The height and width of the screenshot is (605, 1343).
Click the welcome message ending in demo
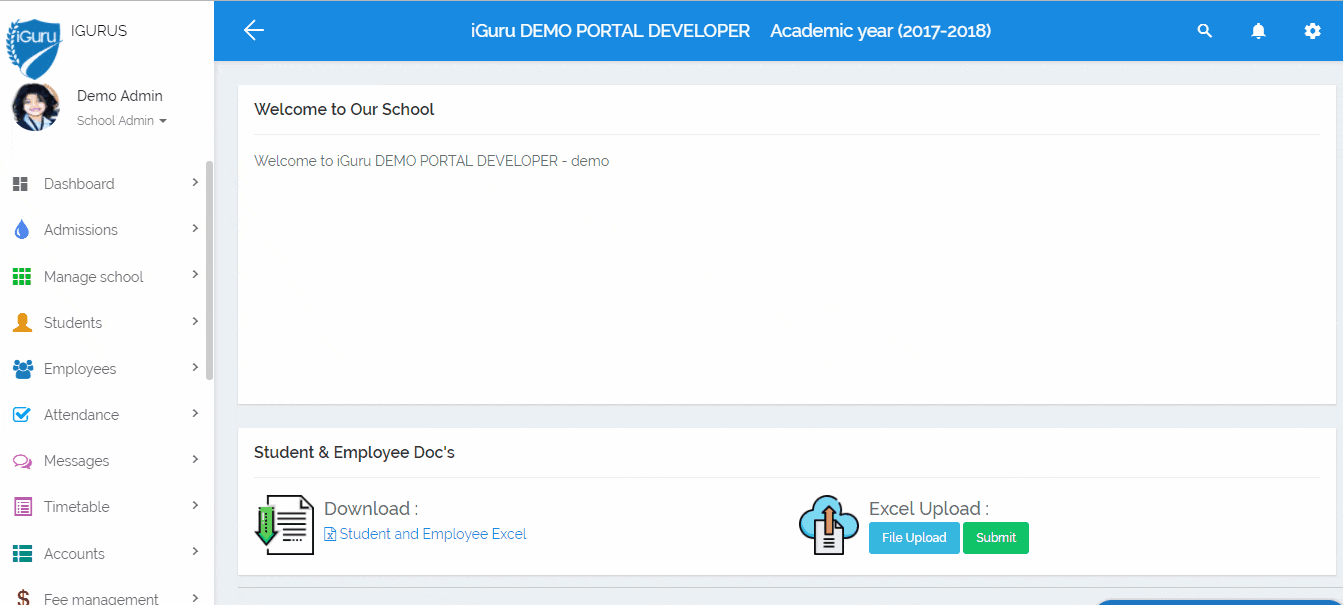coord(431,161)
